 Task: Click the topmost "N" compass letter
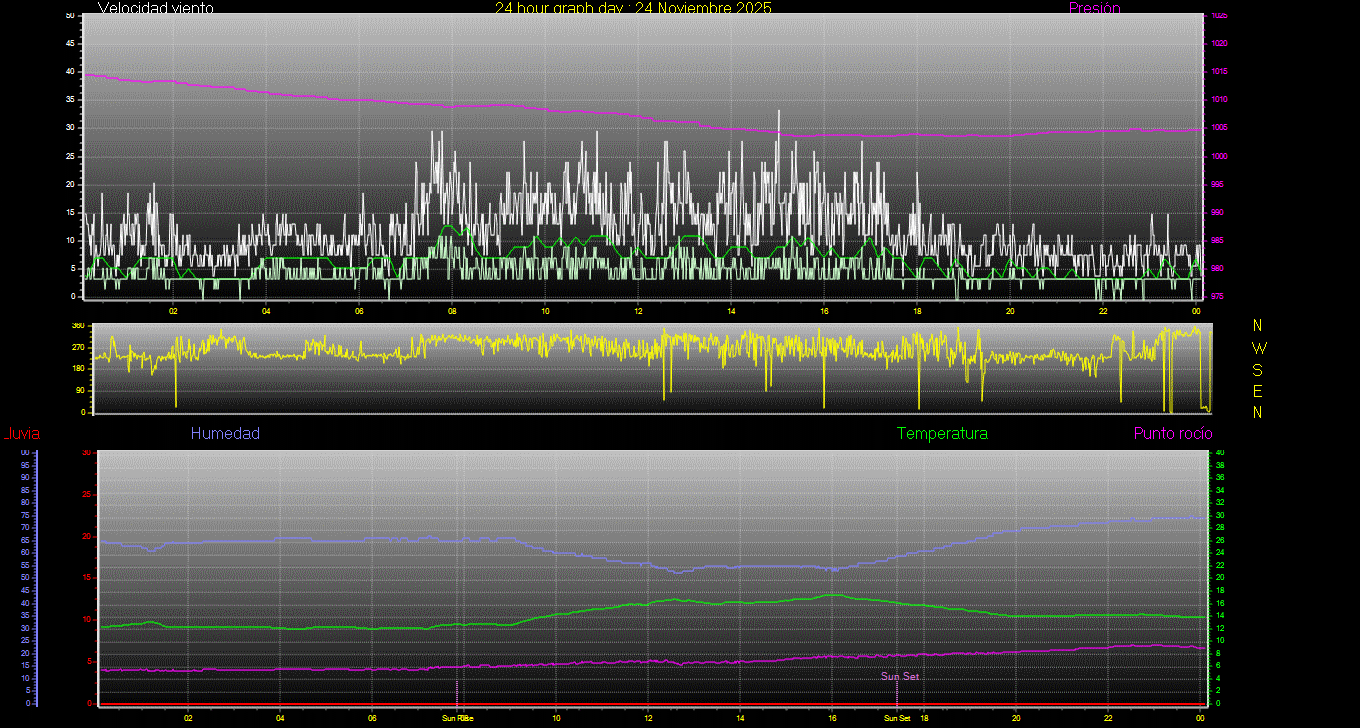coord(1257,326)
